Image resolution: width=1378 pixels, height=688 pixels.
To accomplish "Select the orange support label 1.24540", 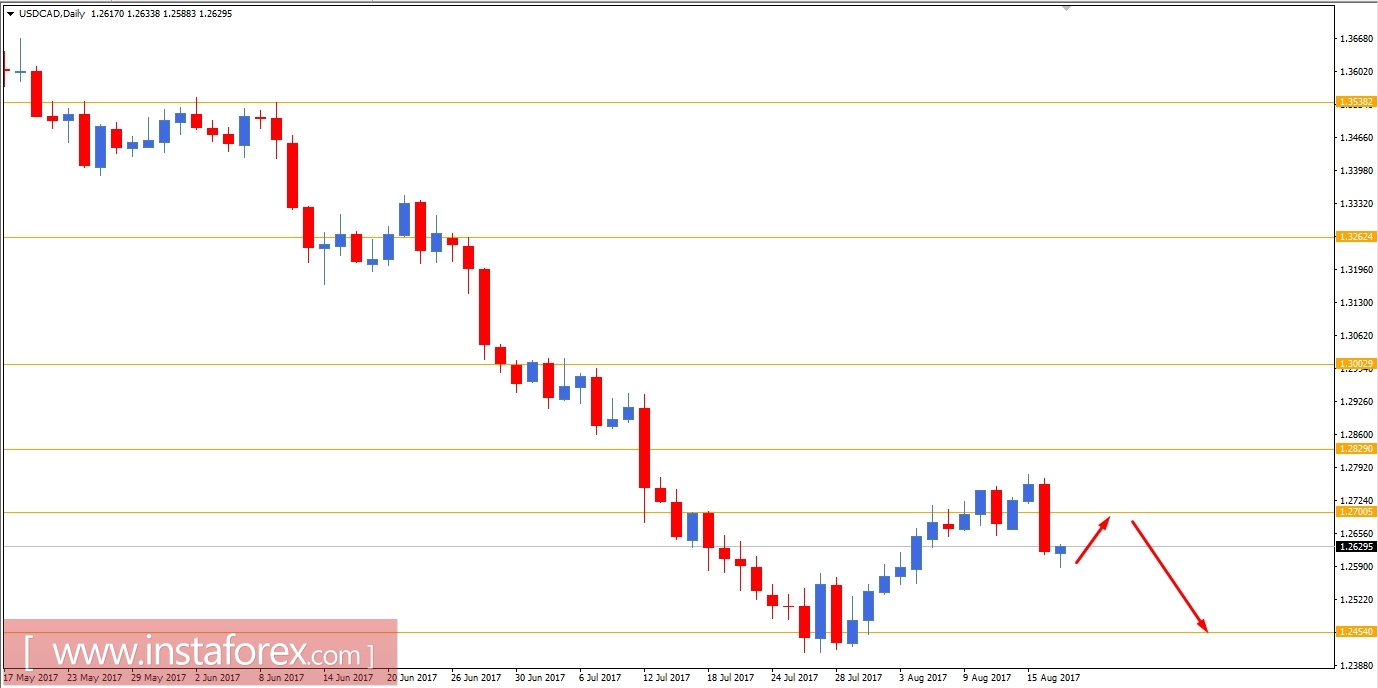I will coord(1354,633).
